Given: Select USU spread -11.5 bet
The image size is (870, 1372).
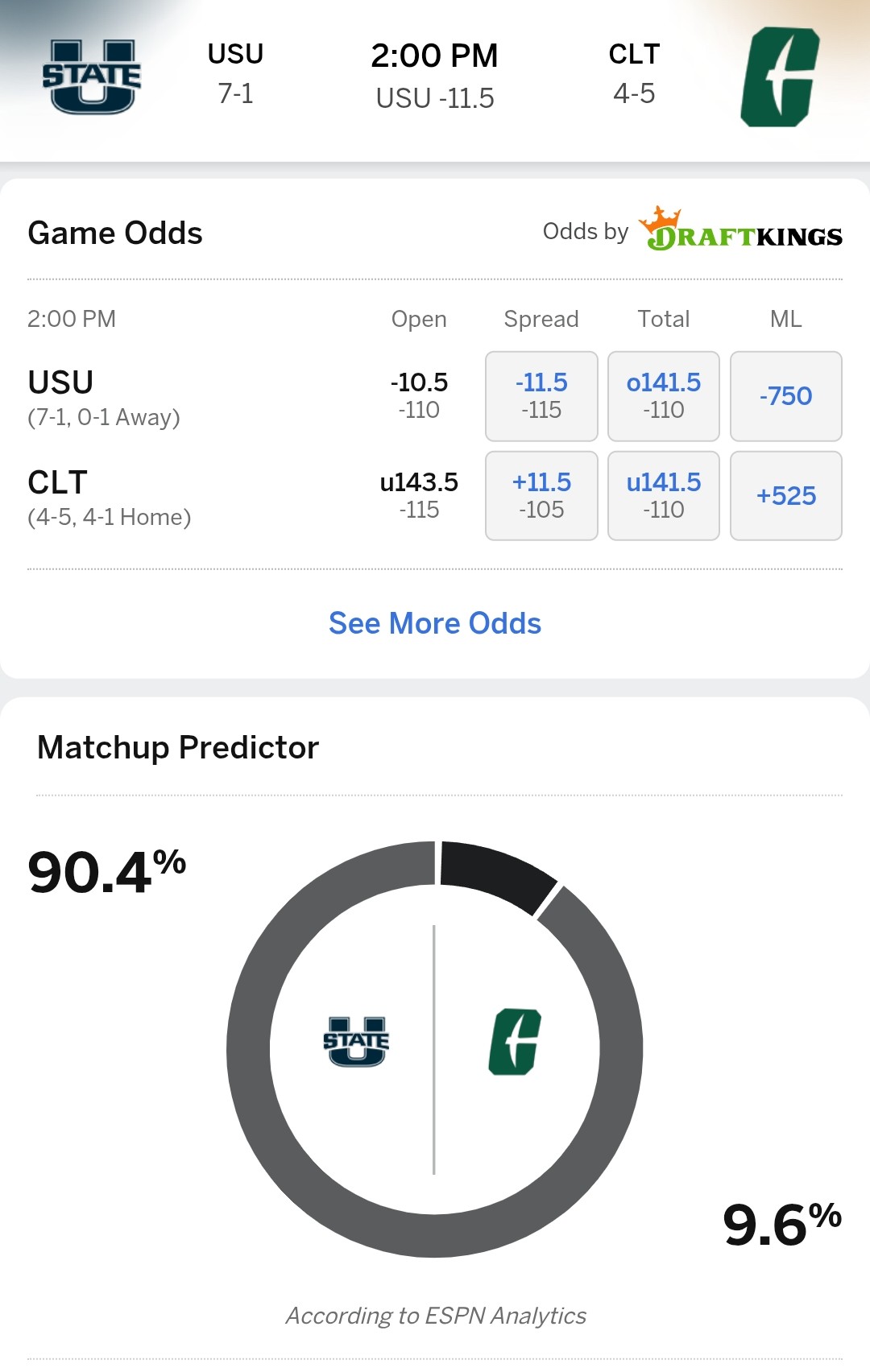Looking at the screenshot, I should tap(541, 396).
